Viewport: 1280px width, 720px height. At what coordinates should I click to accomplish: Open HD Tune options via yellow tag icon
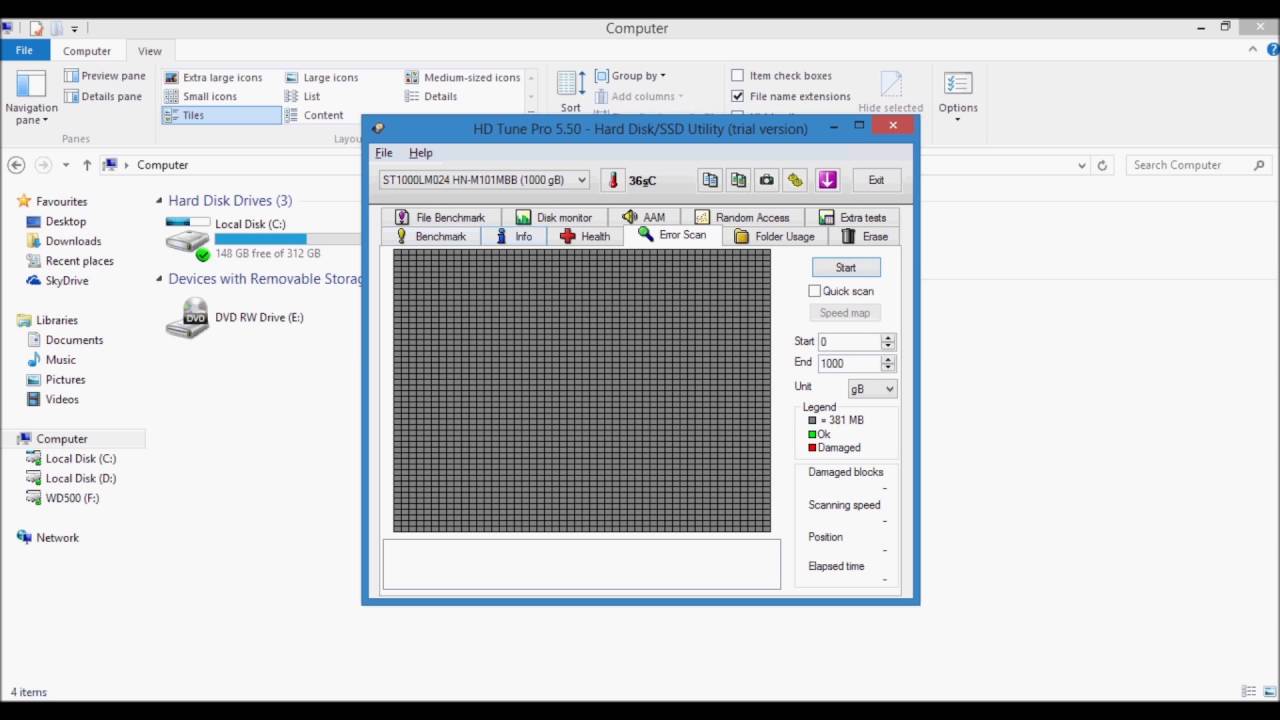pyautogui.click(x=795, y=180)
